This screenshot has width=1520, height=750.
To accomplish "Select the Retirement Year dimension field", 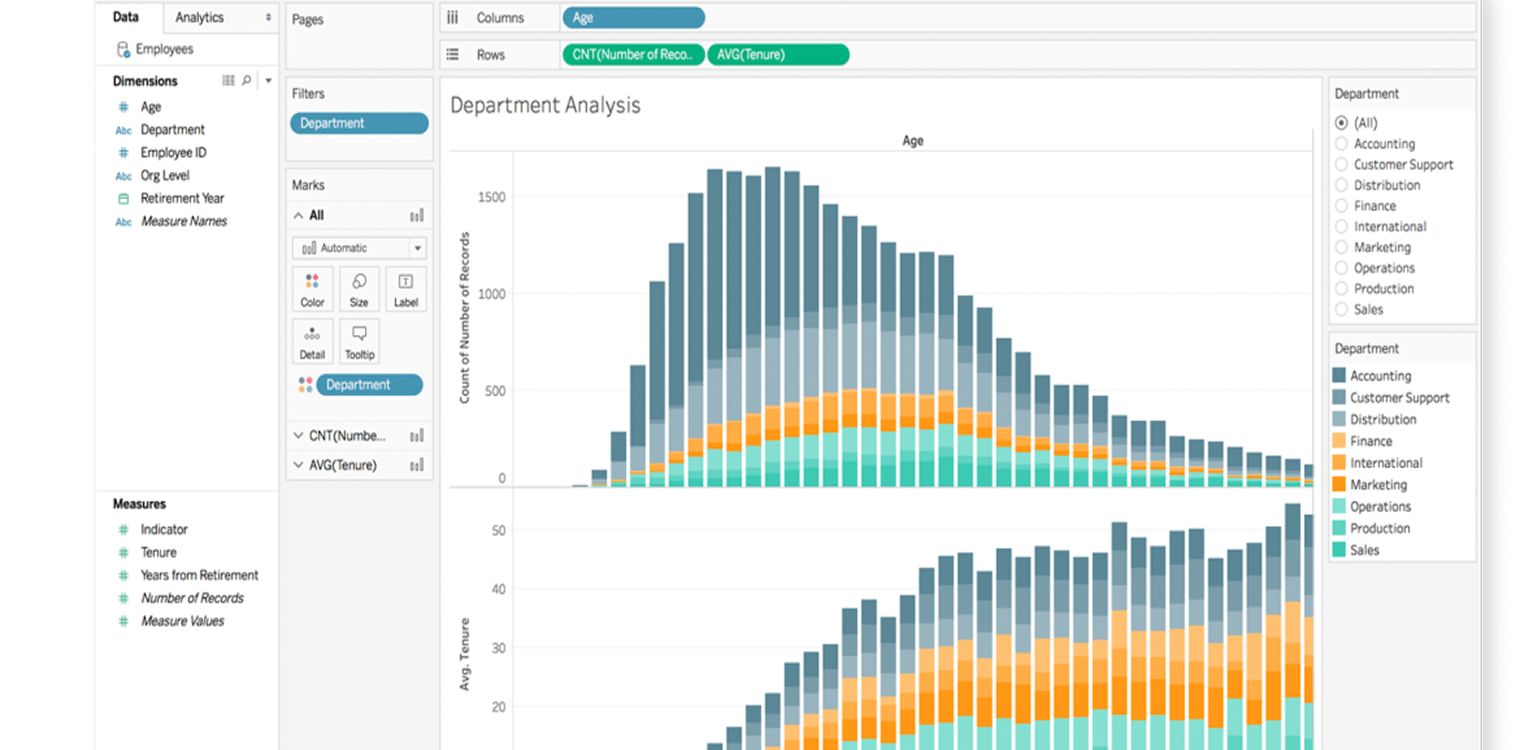I will click(182, 198).
